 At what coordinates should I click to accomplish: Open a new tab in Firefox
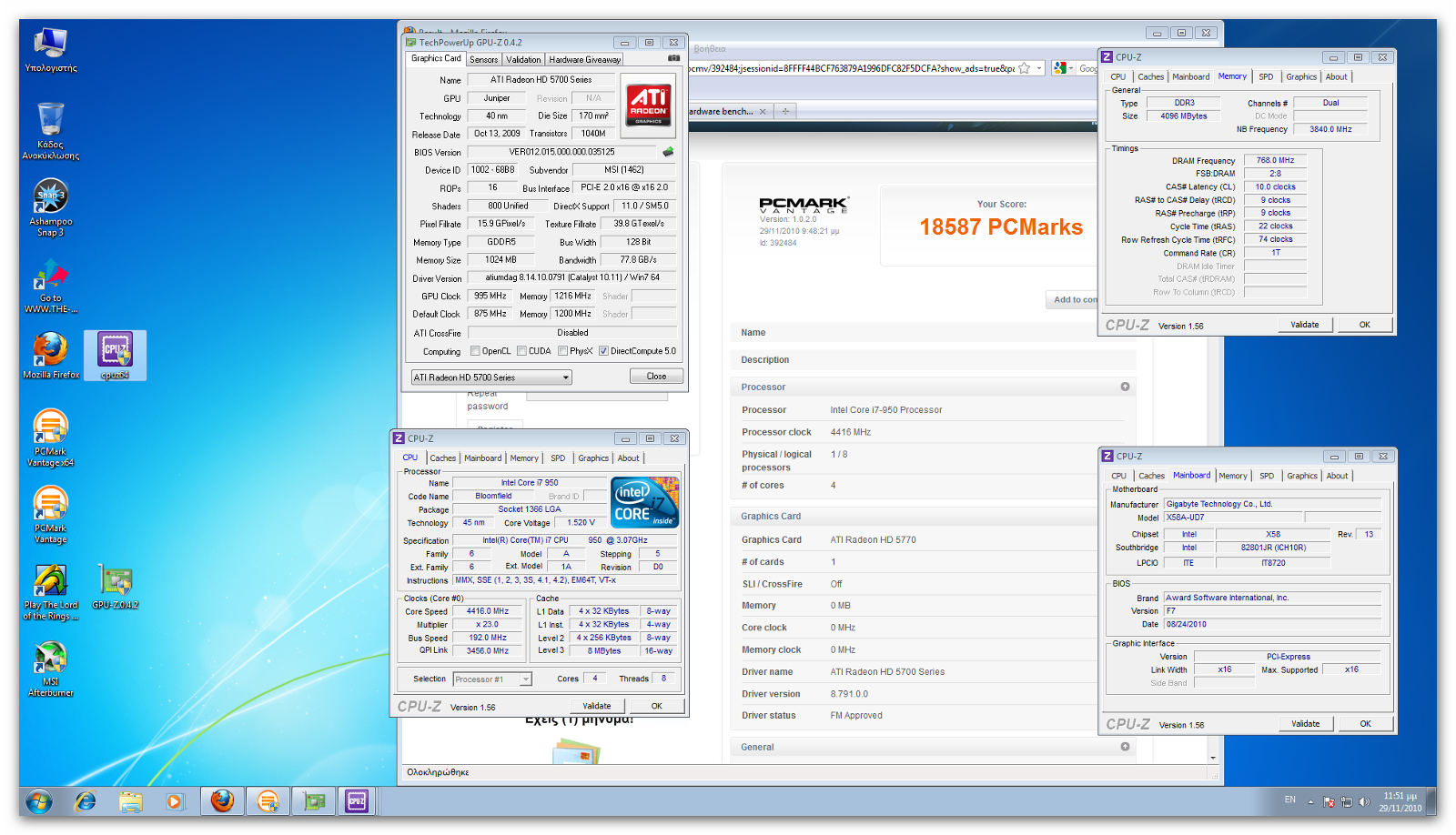[x=785, y=111]
